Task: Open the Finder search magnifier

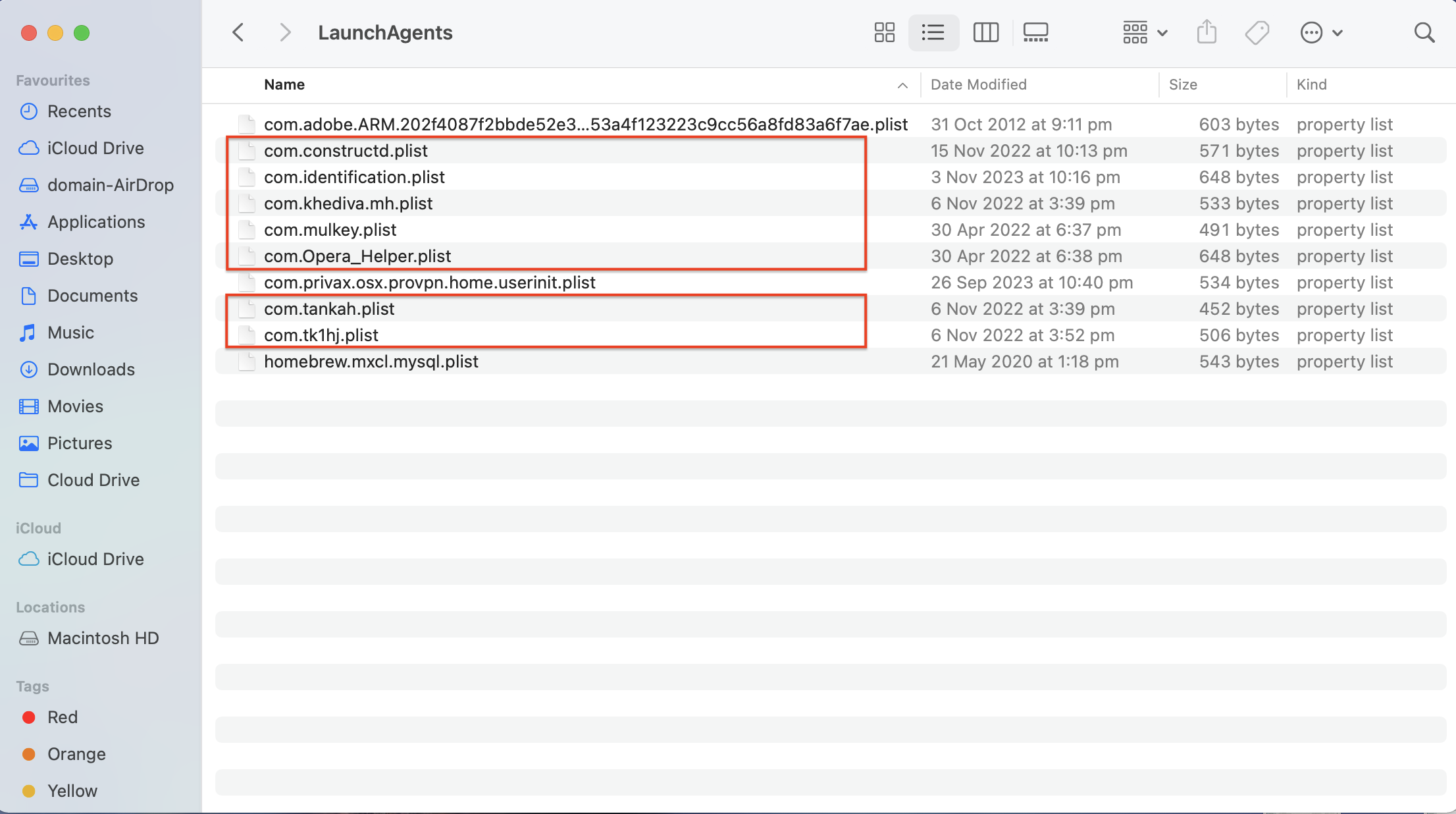Action: 1424,32
